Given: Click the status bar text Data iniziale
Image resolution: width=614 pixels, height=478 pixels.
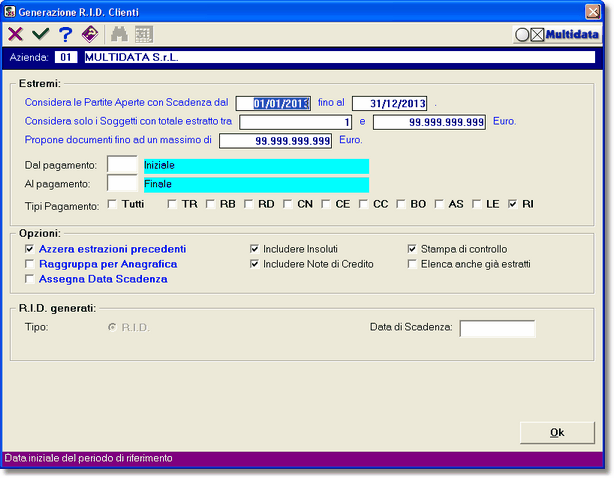Looking at the screenshot, I should click(88, 458).
